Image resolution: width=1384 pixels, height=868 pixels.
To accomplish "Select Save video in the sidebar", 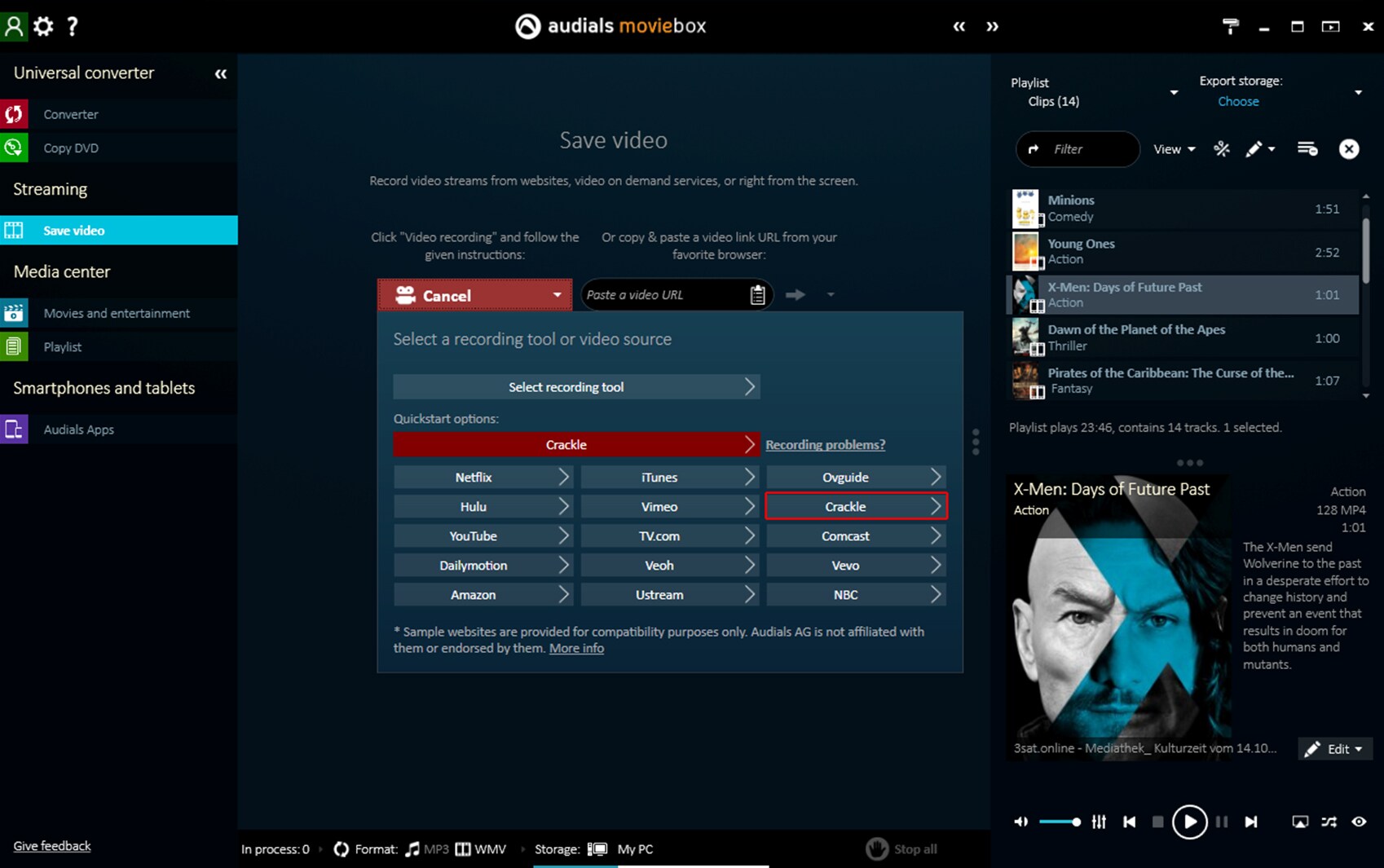I will point(119,231).
